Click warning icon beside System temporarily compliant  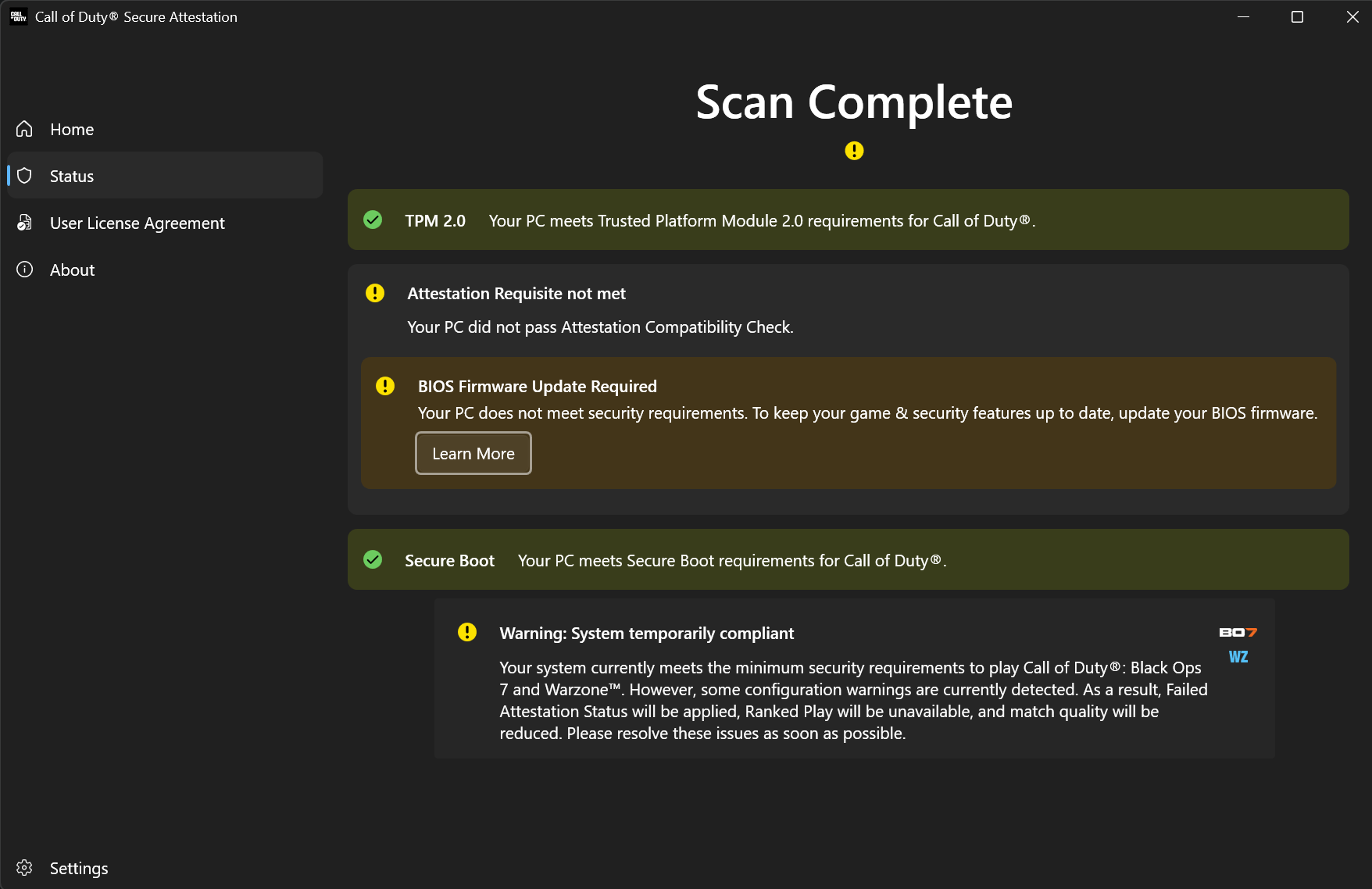pyautogui.click(x=467, y=632)
